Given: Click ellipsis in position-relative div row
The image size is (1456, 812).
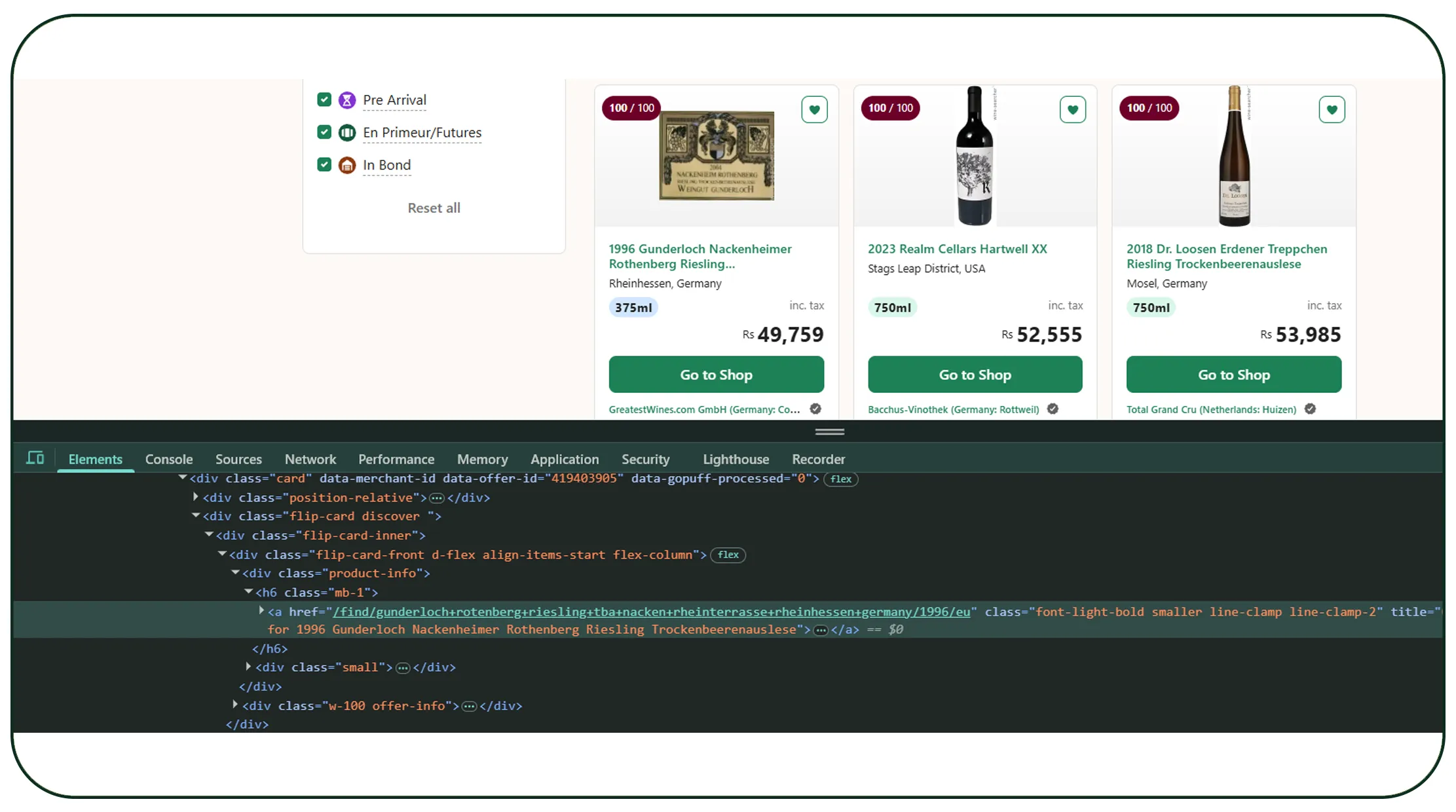Looking at the screenshot, I should pyautogui.click(x=437, y=498).
